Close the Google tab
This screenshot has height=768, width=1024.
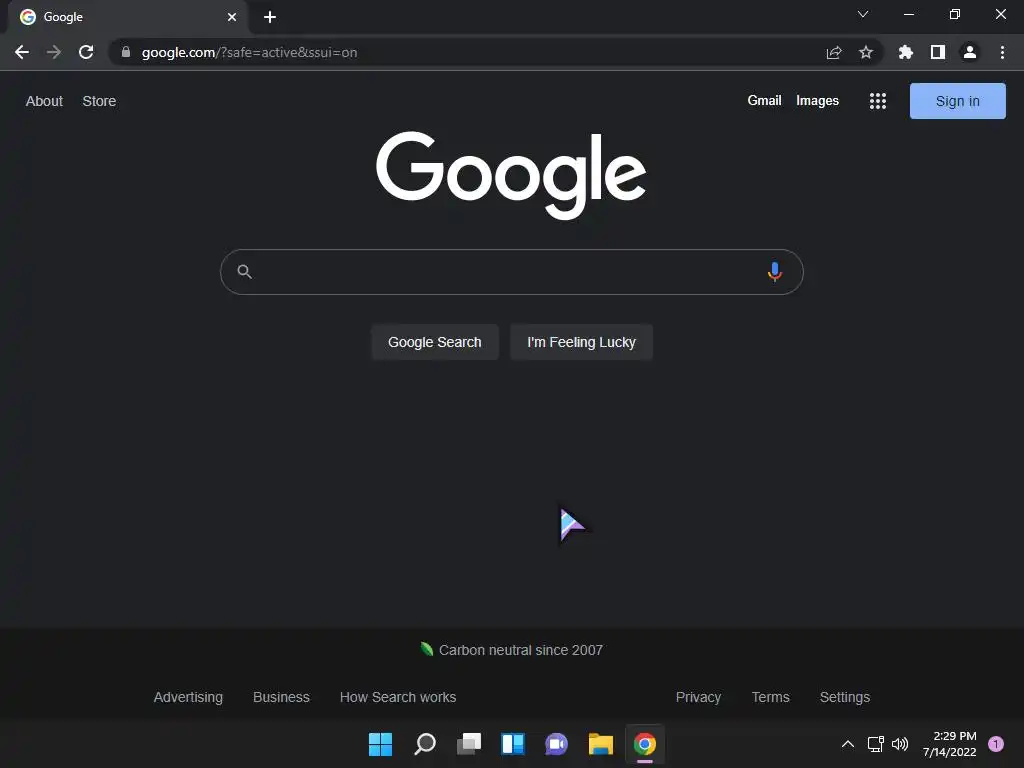pyautogui.click(x=232, y=17)
